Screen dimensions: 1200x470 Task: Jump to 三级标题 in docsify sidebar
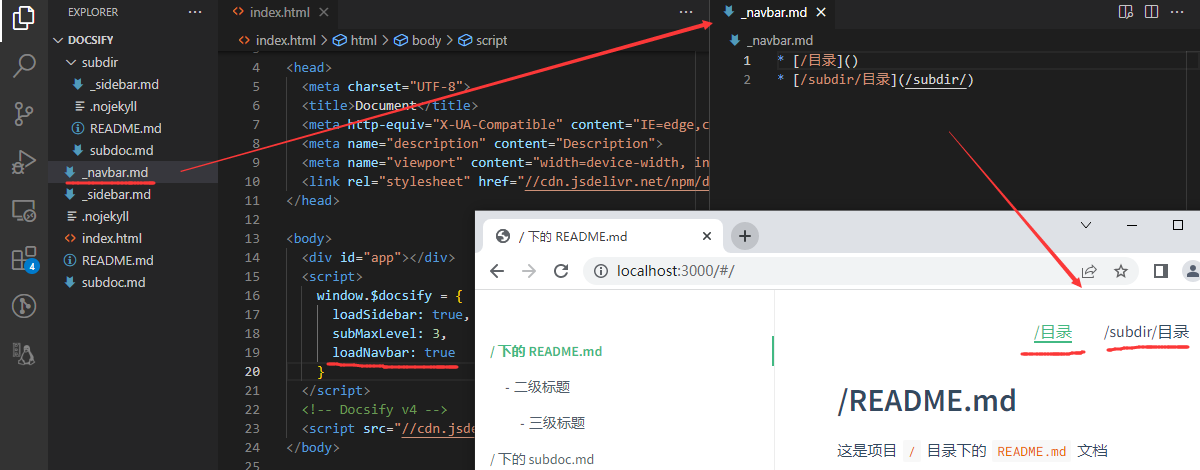556,423
